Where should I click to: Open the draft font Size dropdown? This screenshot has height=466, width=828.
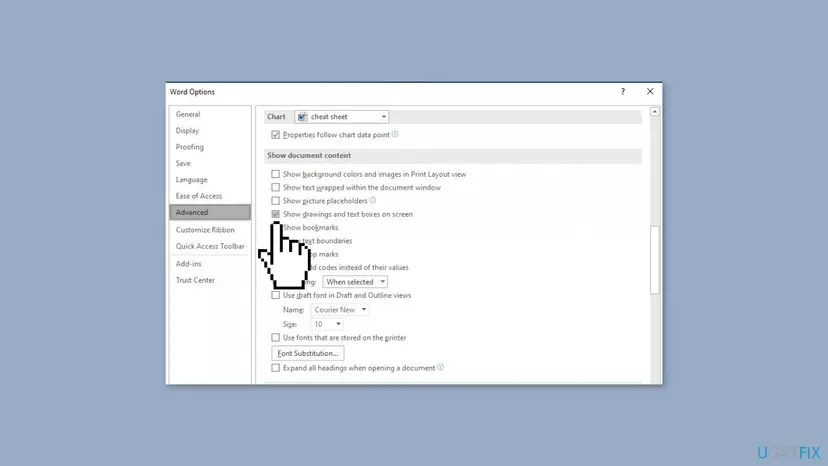click(327, 324)
